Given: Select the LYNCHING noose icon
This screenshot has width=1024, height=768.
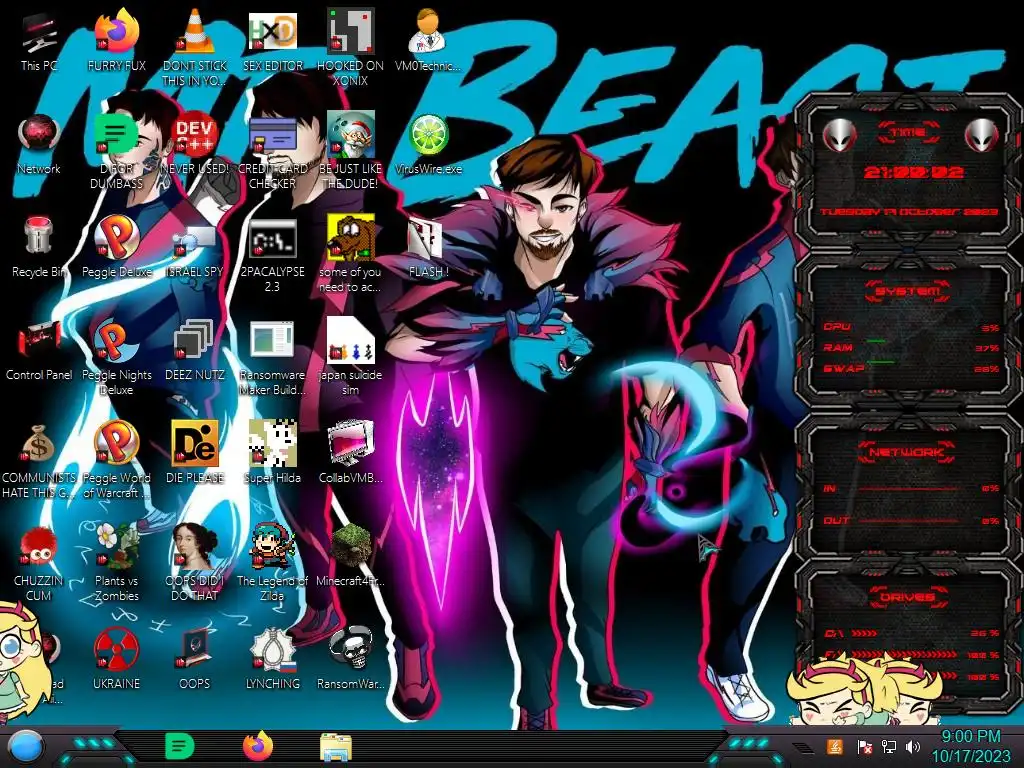Looking at the screenshot, I should tap(272, 660).
